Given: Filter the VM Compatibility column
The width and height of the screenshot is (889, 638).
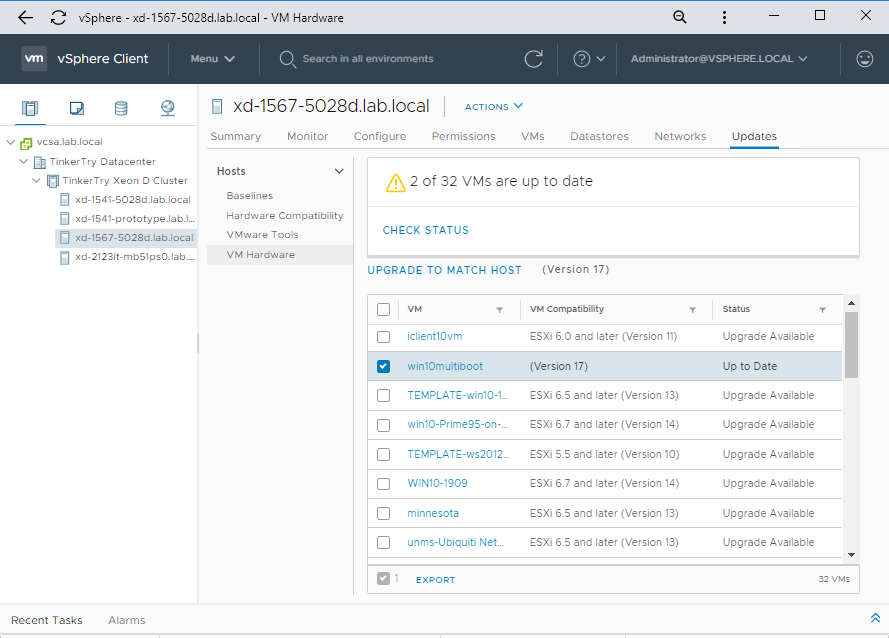Looking at the screenshot, I should 692,310.
